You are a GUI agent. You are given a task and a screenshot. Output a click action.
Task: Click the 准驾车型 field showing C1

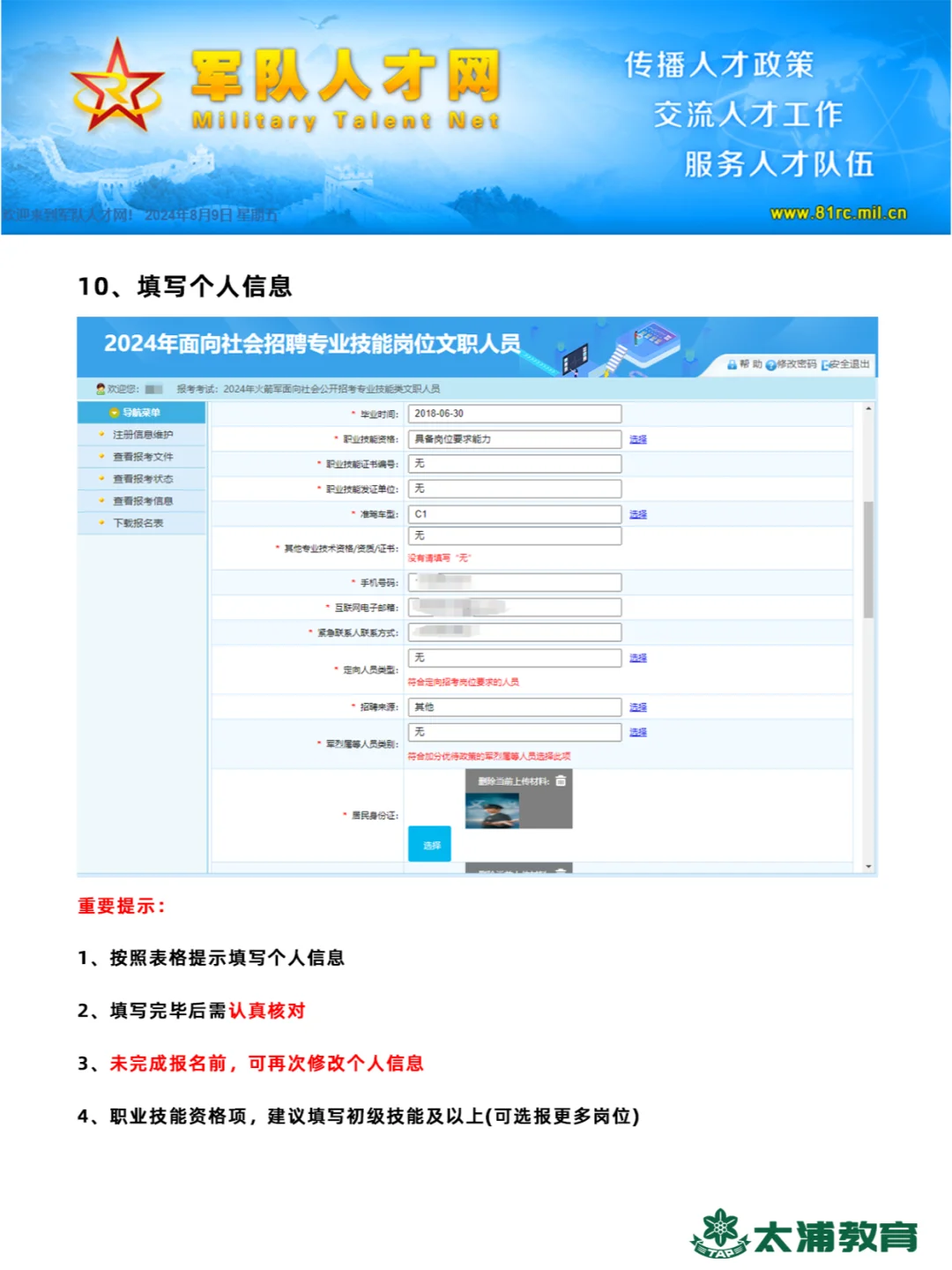[515, 514]
